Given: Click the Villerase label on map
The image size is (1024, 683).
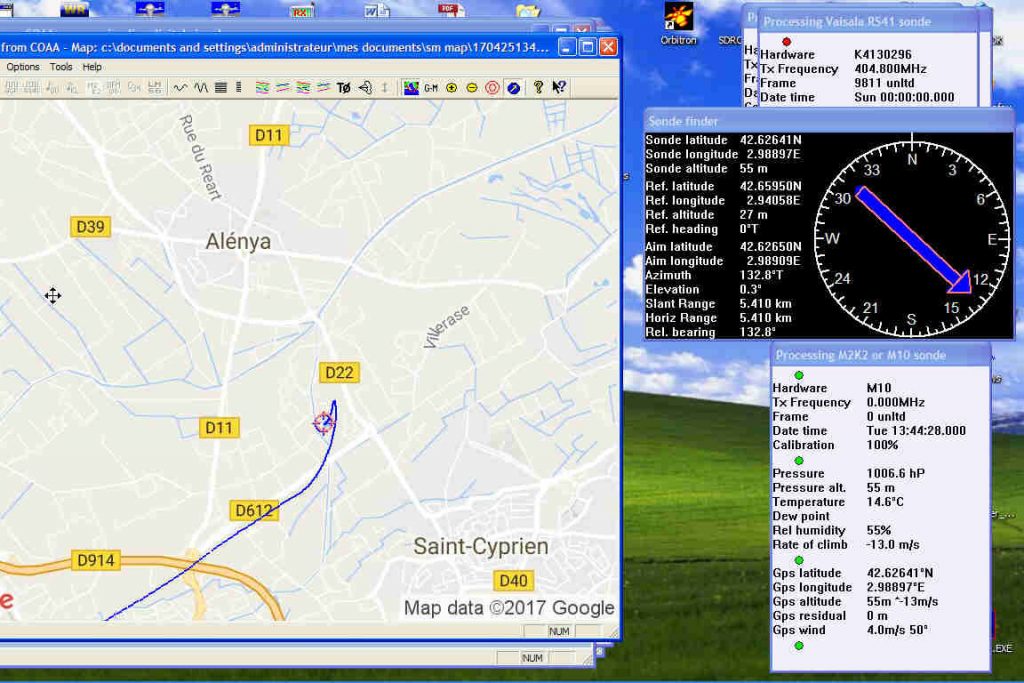Looking at the screenshot, I should 447,326.
